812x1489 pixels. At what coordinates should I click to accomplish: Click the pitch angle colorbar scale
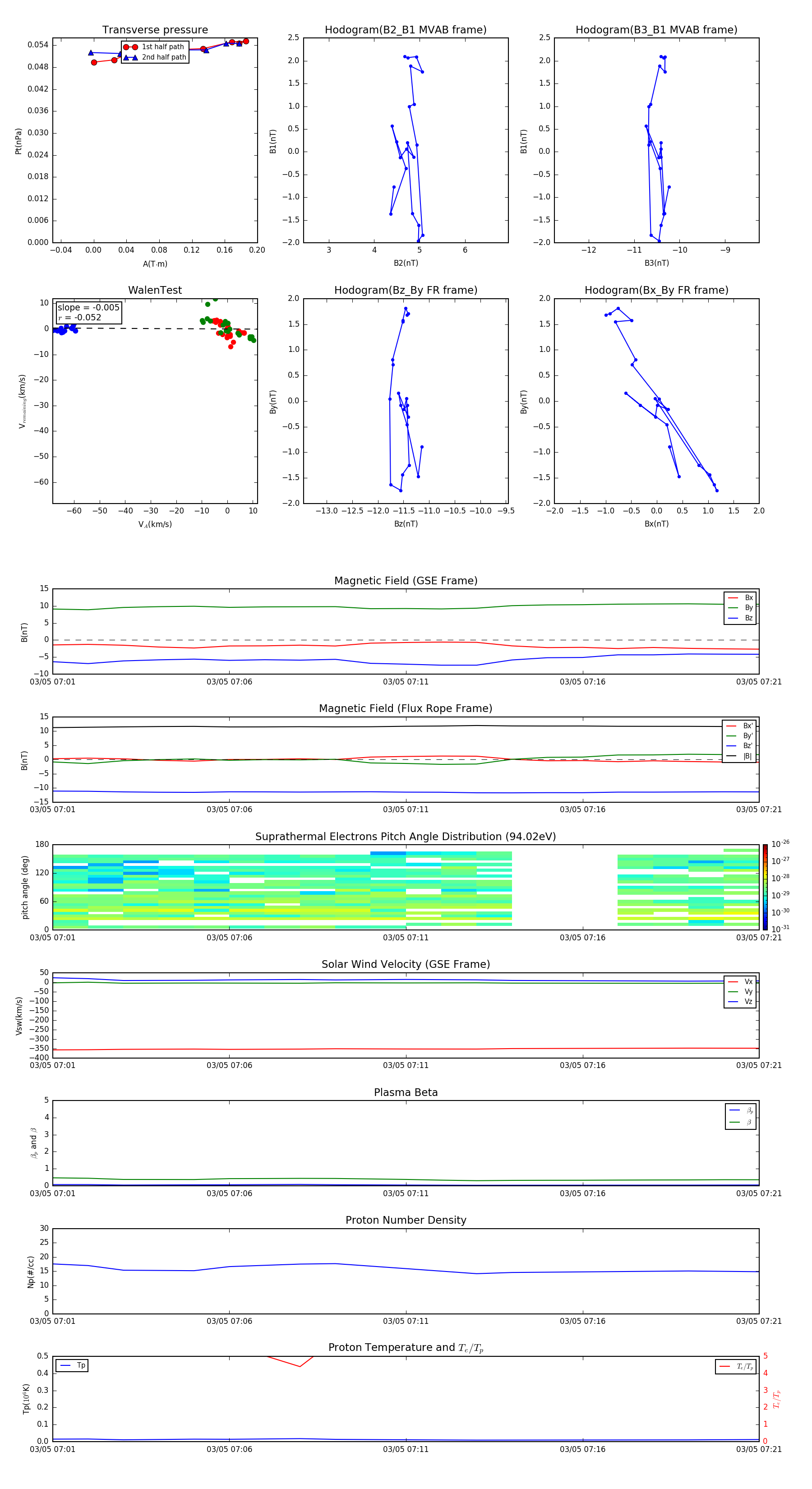765,887
